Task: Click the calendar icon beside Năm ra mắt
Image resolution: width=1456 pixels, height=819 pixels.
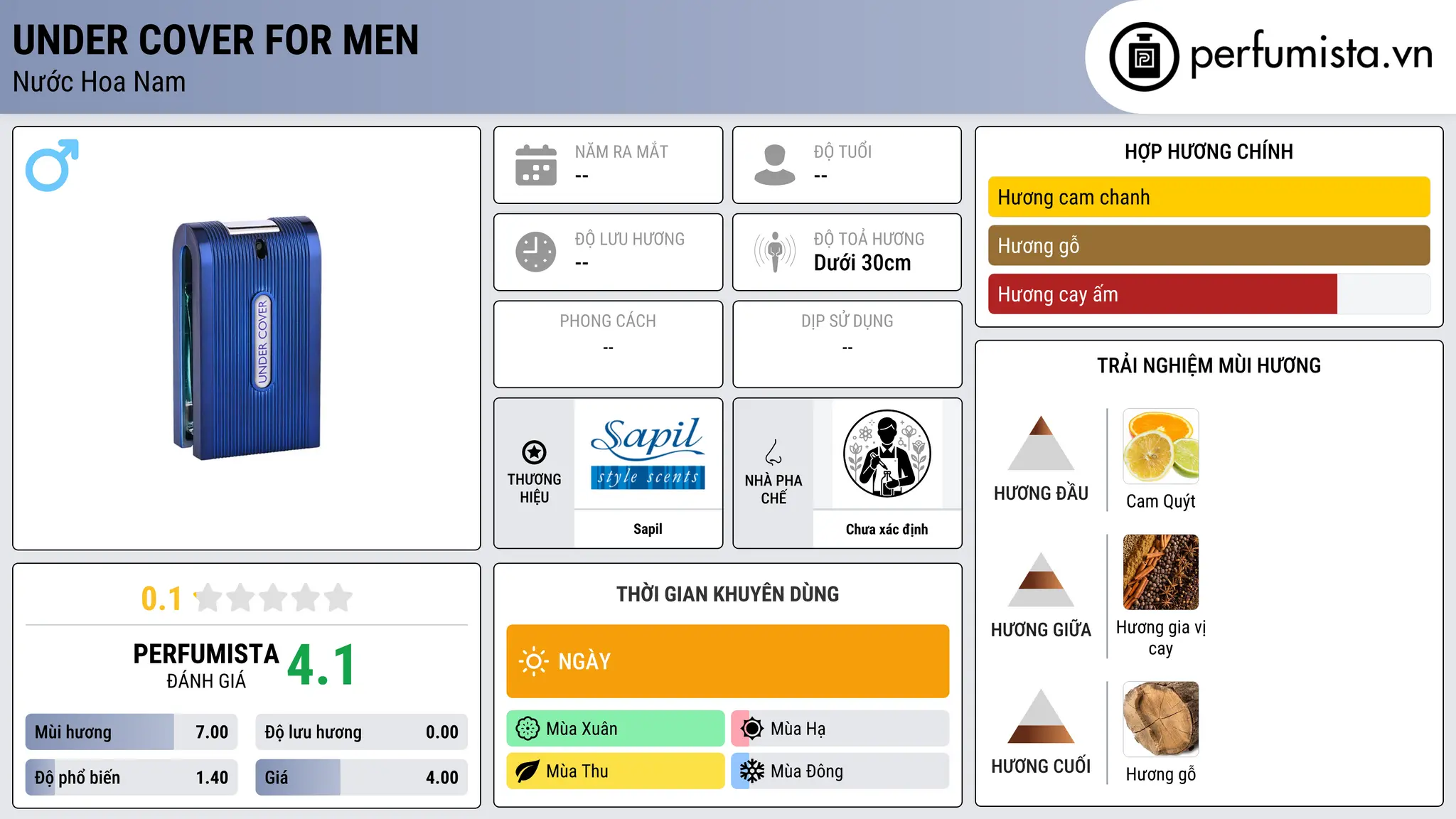Action: [x=536, y=165]
